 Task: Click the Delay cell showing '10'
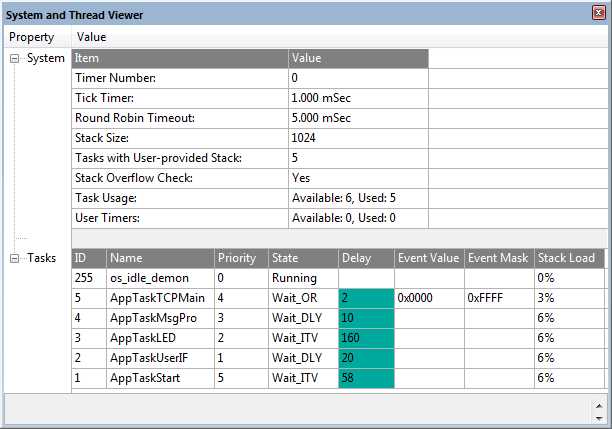point(366,318)
